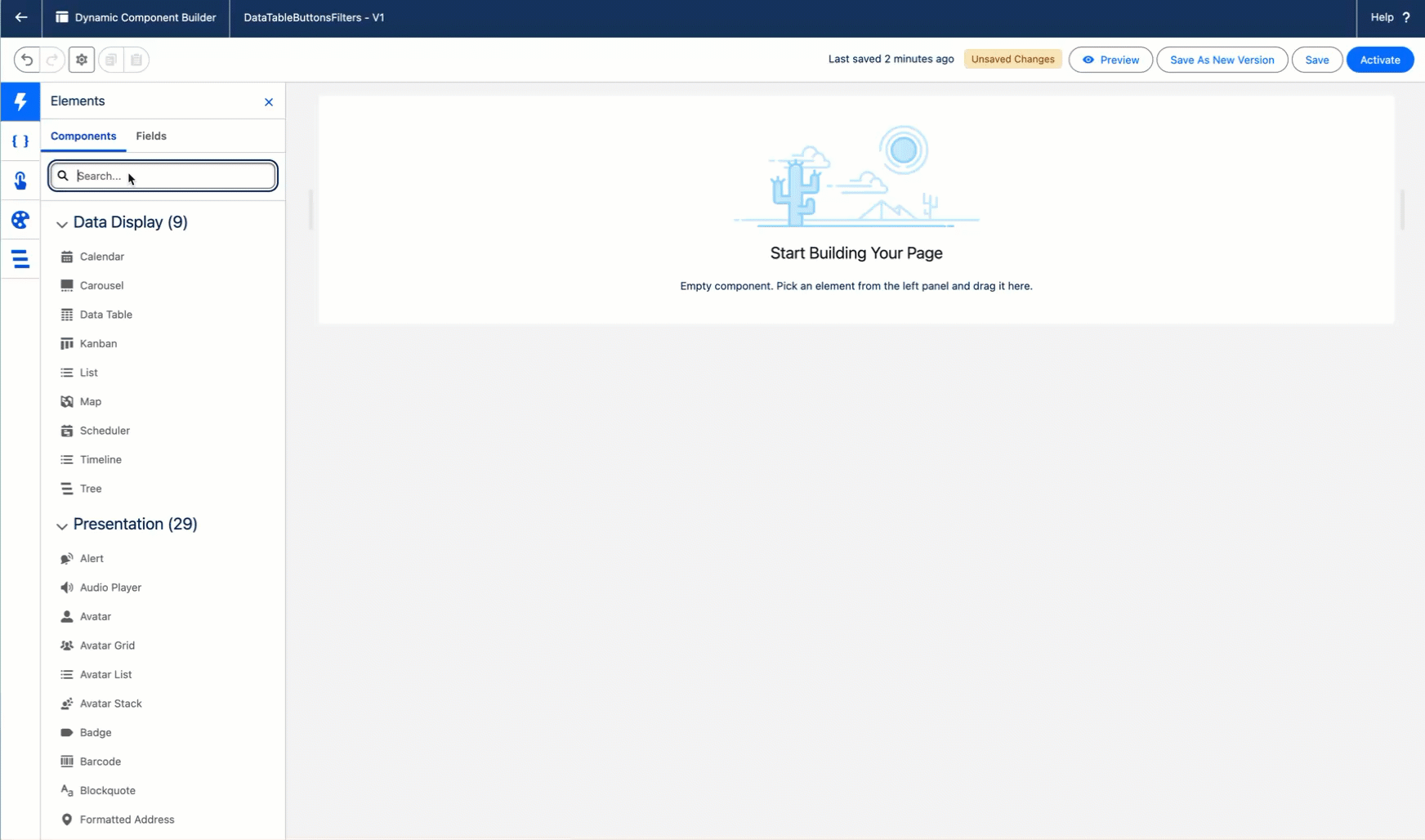This screenshot has height=840, width=1425.
Task: Collapse the Data Display section
Action: pyautogui.click(x=62, y=223)
